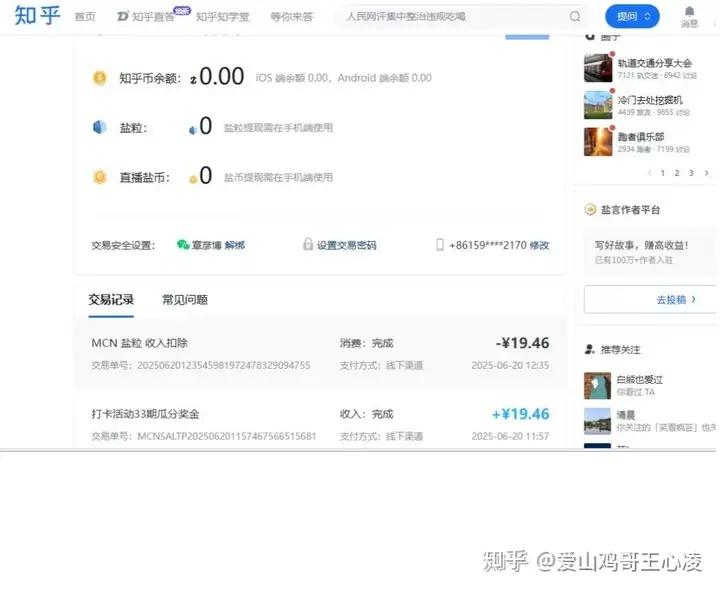Open the 盐言作者平台 heading
The height and width of the screenshot is (591, 720).
pos(630,210)
